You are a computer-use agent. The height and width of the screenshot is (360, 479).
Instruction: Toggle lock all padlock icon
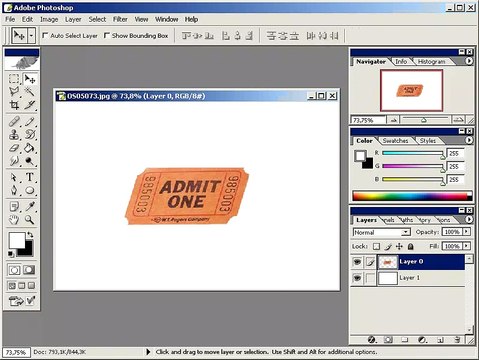click(411, 246)
